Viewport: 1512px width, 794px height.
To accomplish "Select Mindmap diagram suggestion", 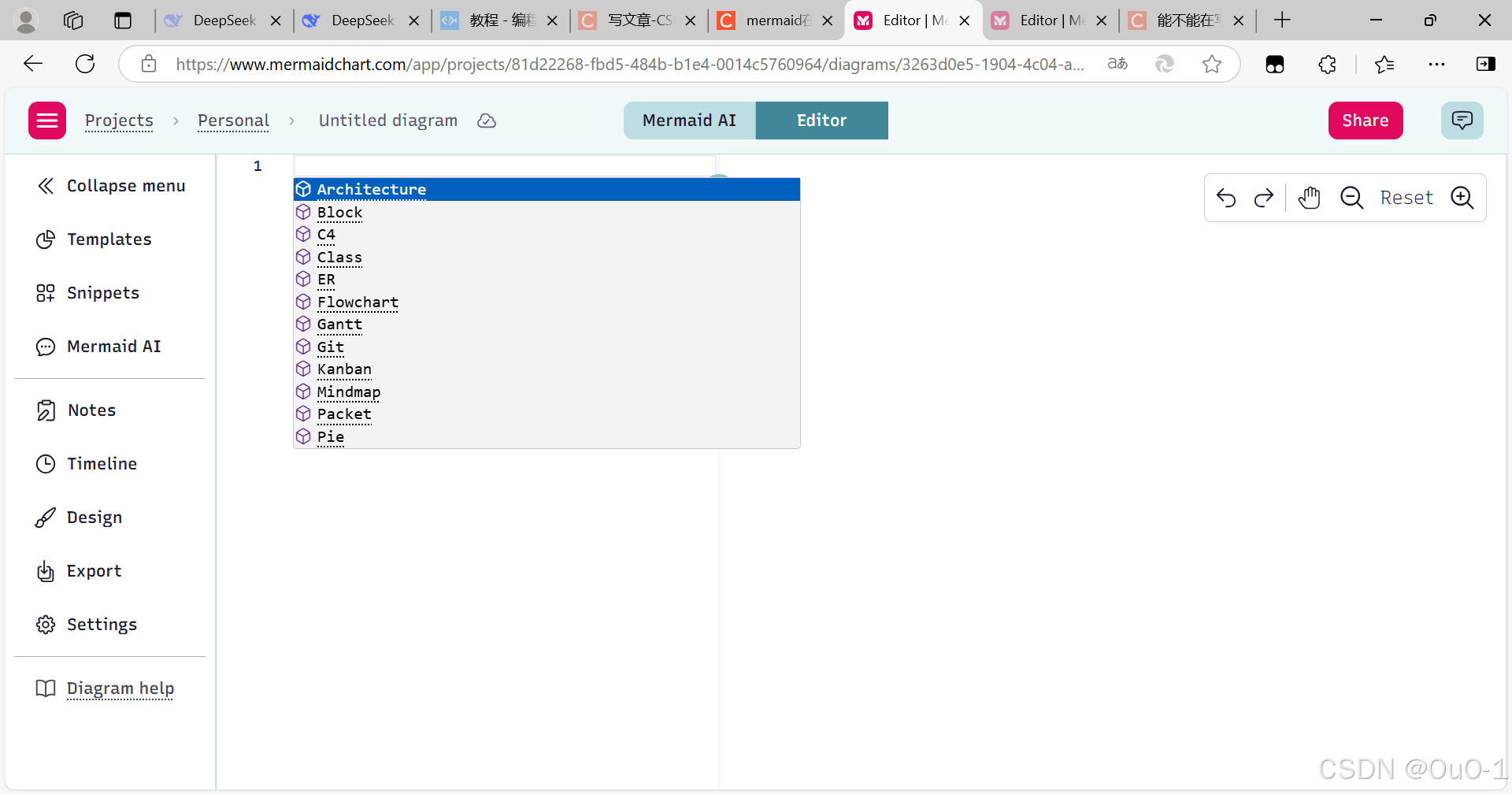I will [x=547, y=391].
